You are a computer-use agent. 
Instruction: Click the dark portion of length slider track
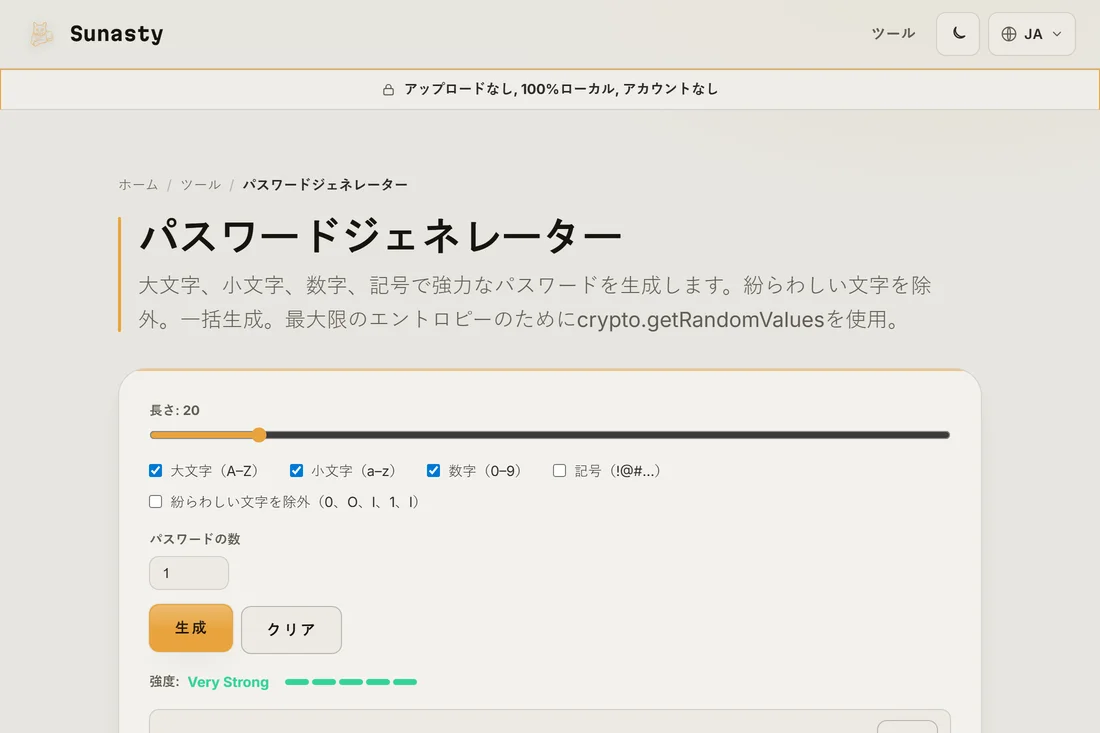[608, 435]
